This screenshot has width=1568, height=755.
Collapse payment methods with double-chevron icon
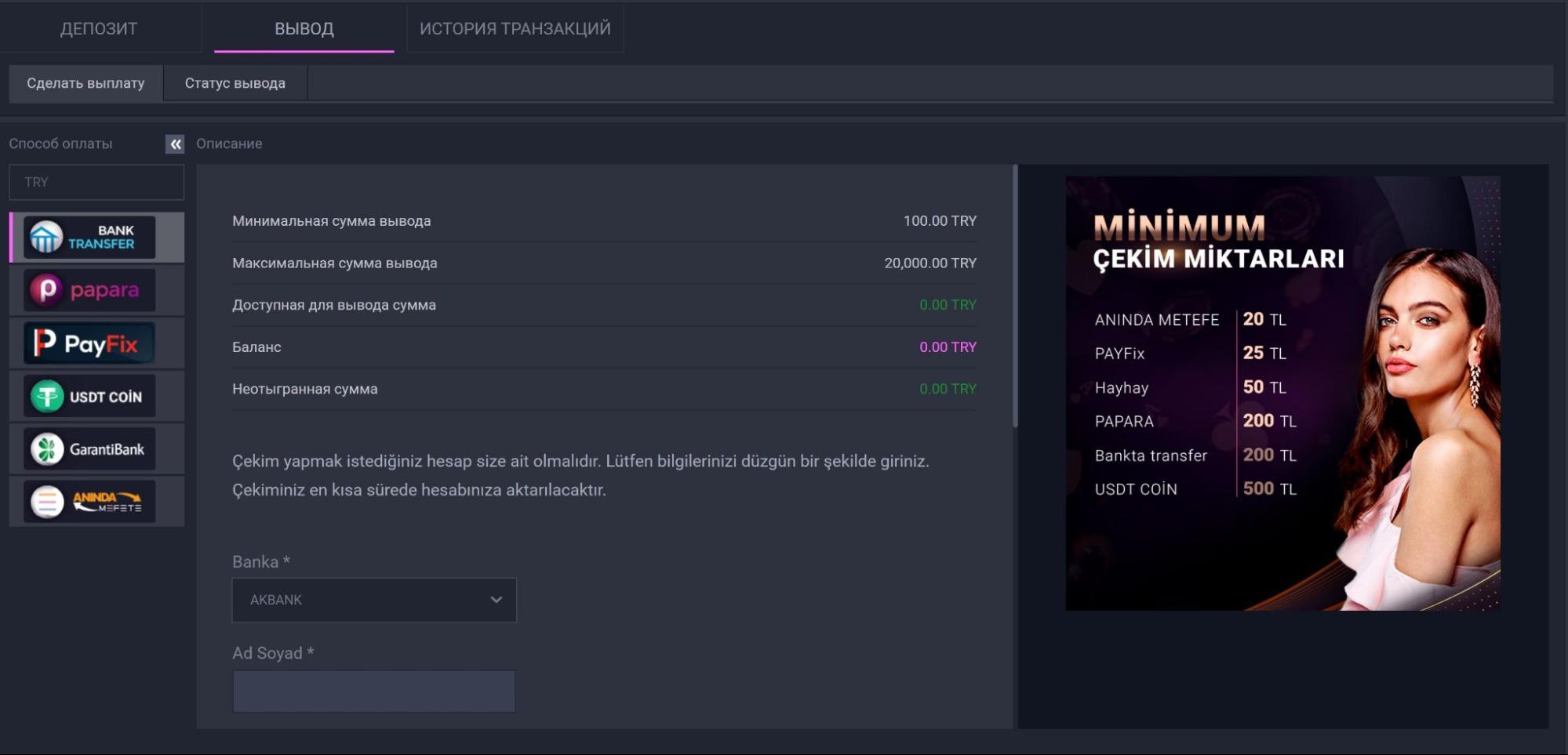(175, 143)
